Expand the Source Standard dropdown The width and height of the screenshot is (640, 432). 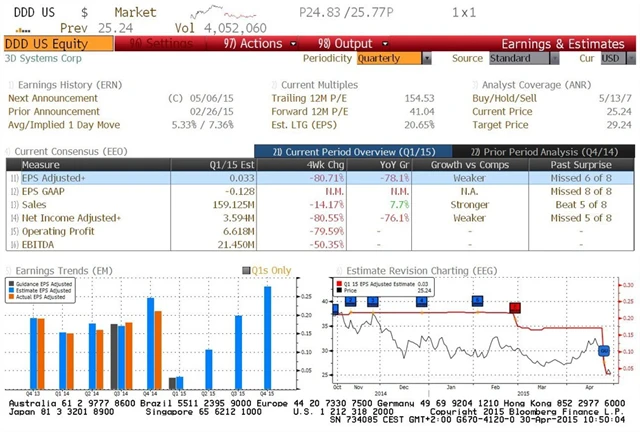tap(516, 58)
